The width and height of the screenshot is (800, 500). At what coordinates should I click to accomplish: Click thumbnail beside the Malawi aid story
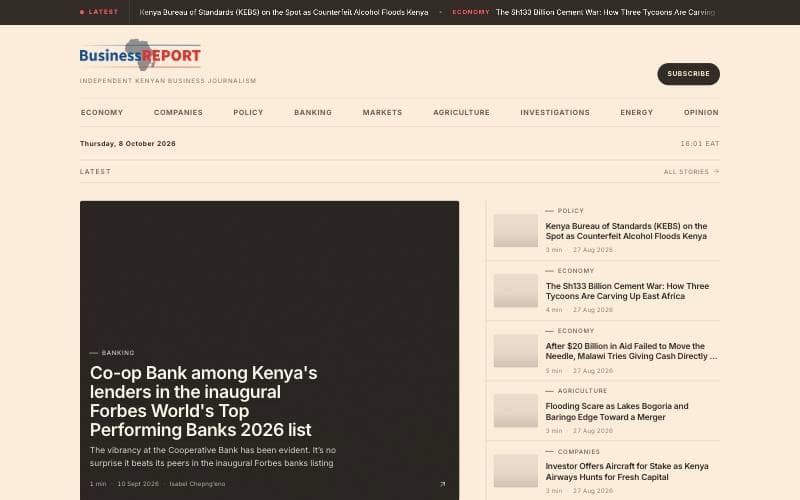(515, 351)
